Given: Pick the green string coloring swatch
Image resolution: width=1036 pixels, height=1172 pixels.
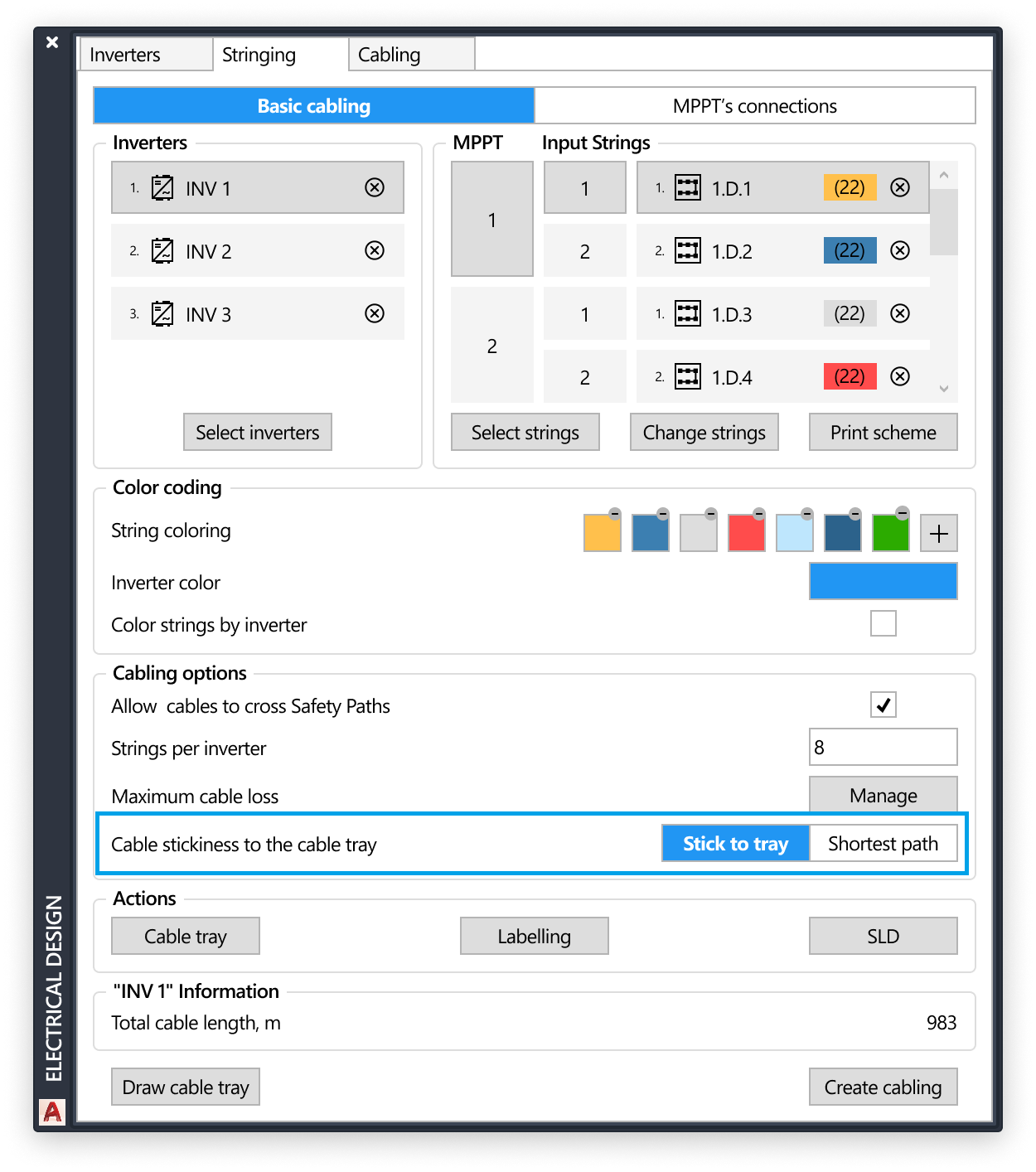Looking at the screenshot, I should [890, 534].
